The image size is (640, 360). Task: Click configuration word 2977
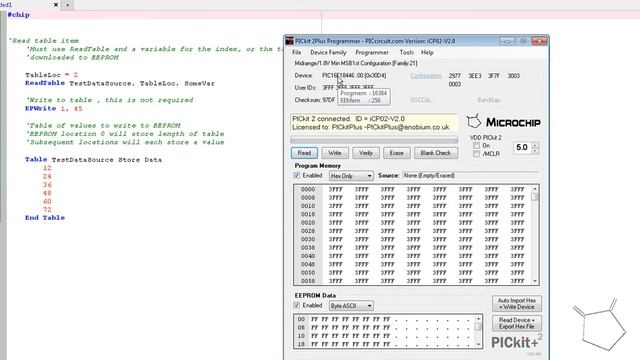click(x=455, y=76)
